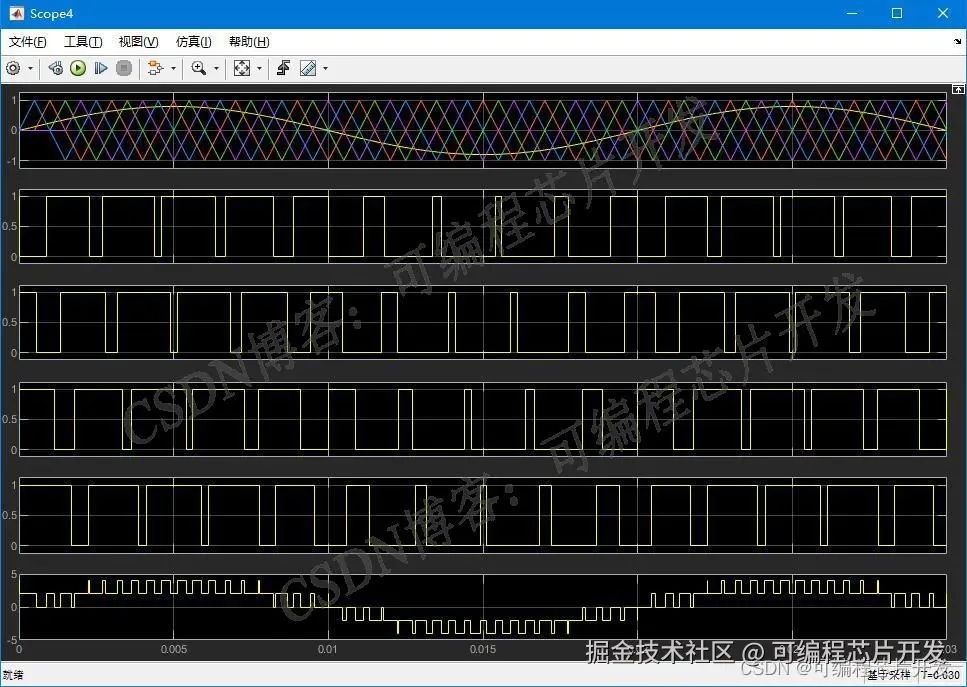Open the 文件(F) menu
The width and height of the screenshot is (967, 687).
click(28, 42)
